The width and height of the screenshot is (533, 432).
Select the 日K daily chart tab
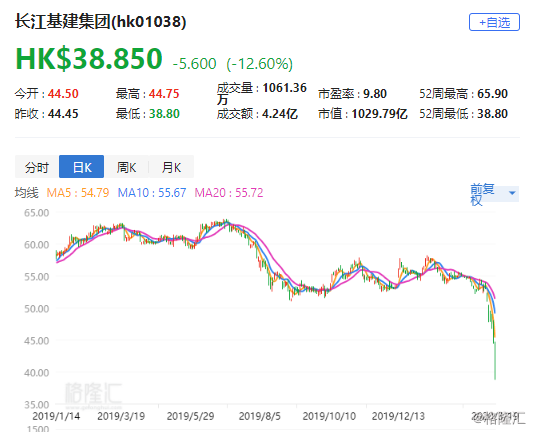[x=82, y=167]
